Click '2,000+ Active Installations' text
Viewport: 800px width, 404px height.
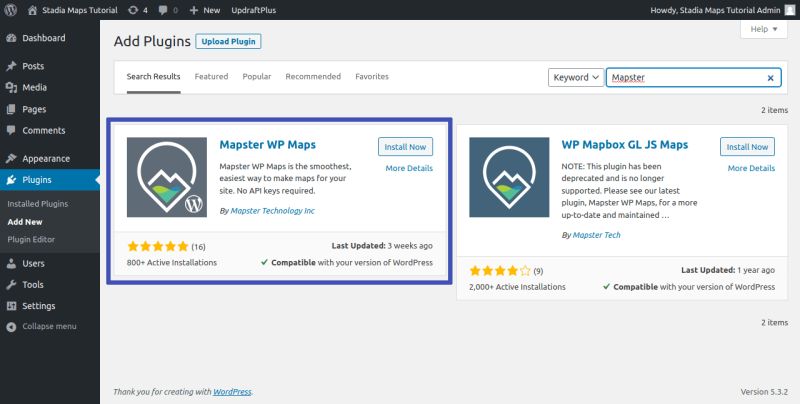(x=517, y=287)
